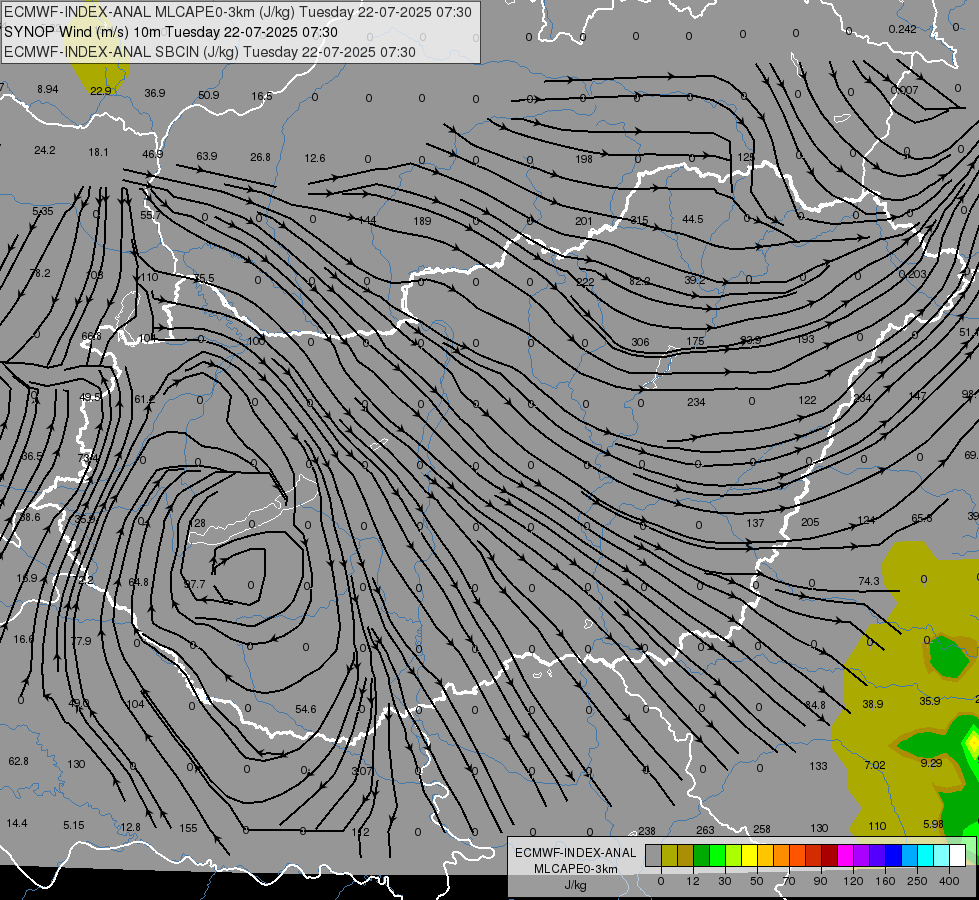Click the map value 38.9
979x900 pixels.
[x=872, y=704]
